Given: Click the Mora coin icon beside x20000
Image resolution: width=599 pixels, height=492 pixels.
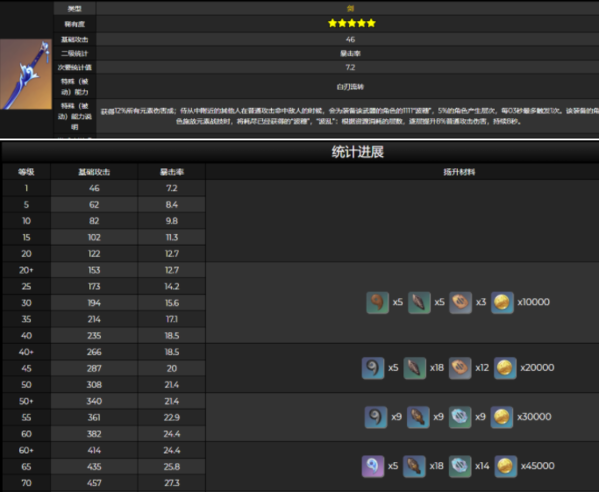Looking at the screenshot, I should point(505,368).
